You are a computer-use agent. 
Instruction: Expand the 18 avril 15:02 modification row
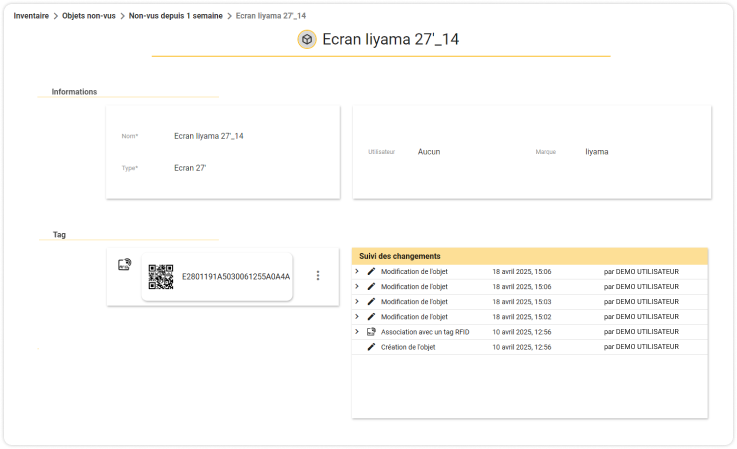coord(357,316)
